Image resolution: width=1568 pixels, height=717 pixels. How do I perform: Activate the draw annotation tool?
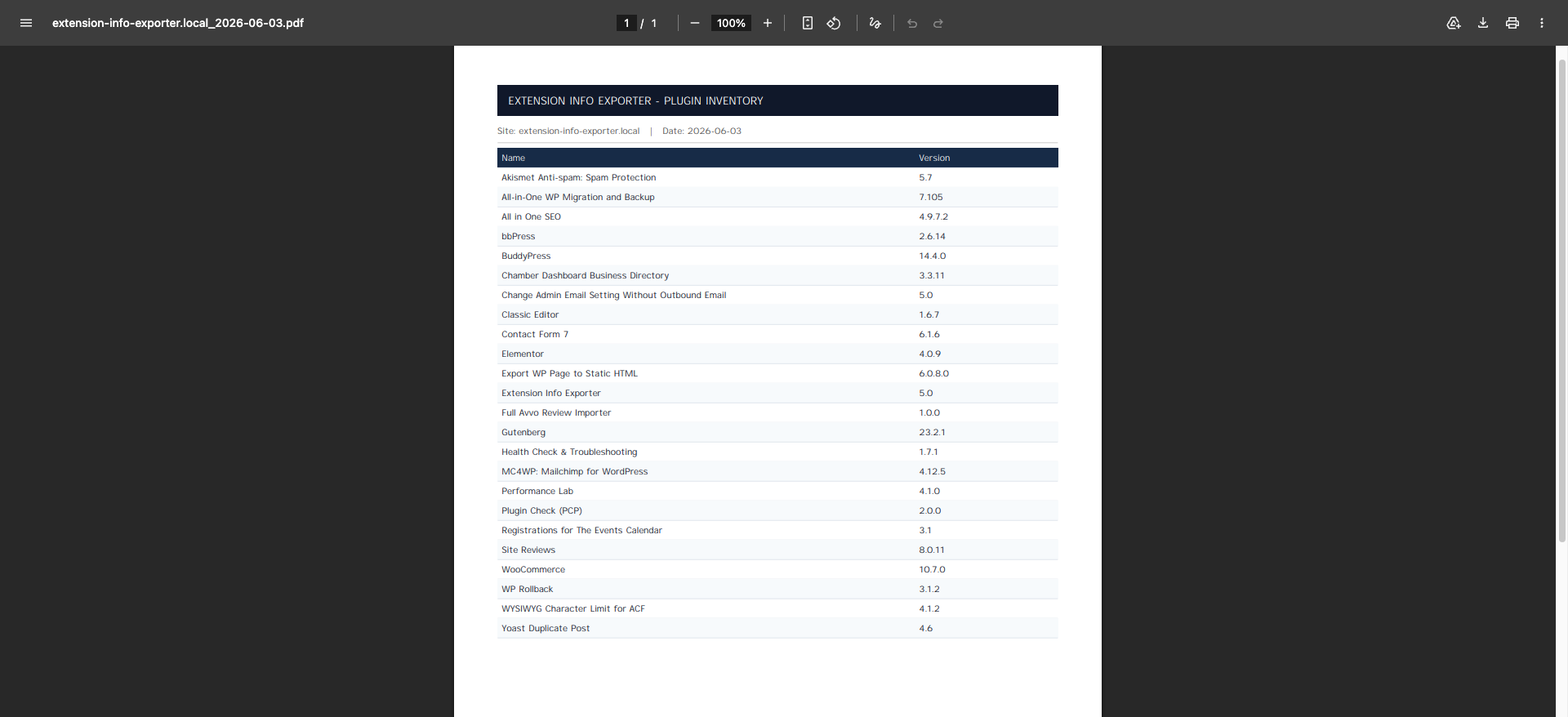[875, 23]
